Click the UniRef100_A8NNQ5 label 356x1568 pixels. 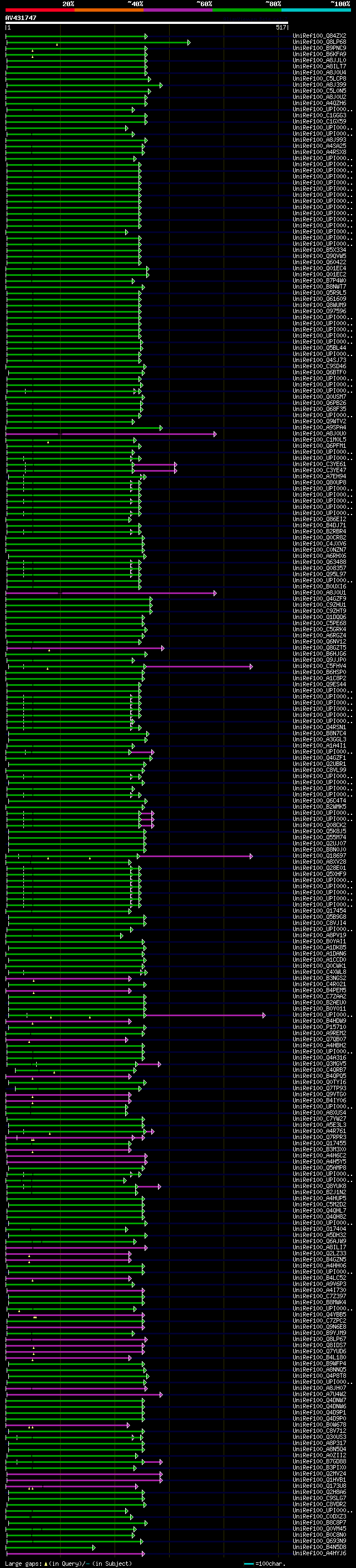coord(319,1369)
